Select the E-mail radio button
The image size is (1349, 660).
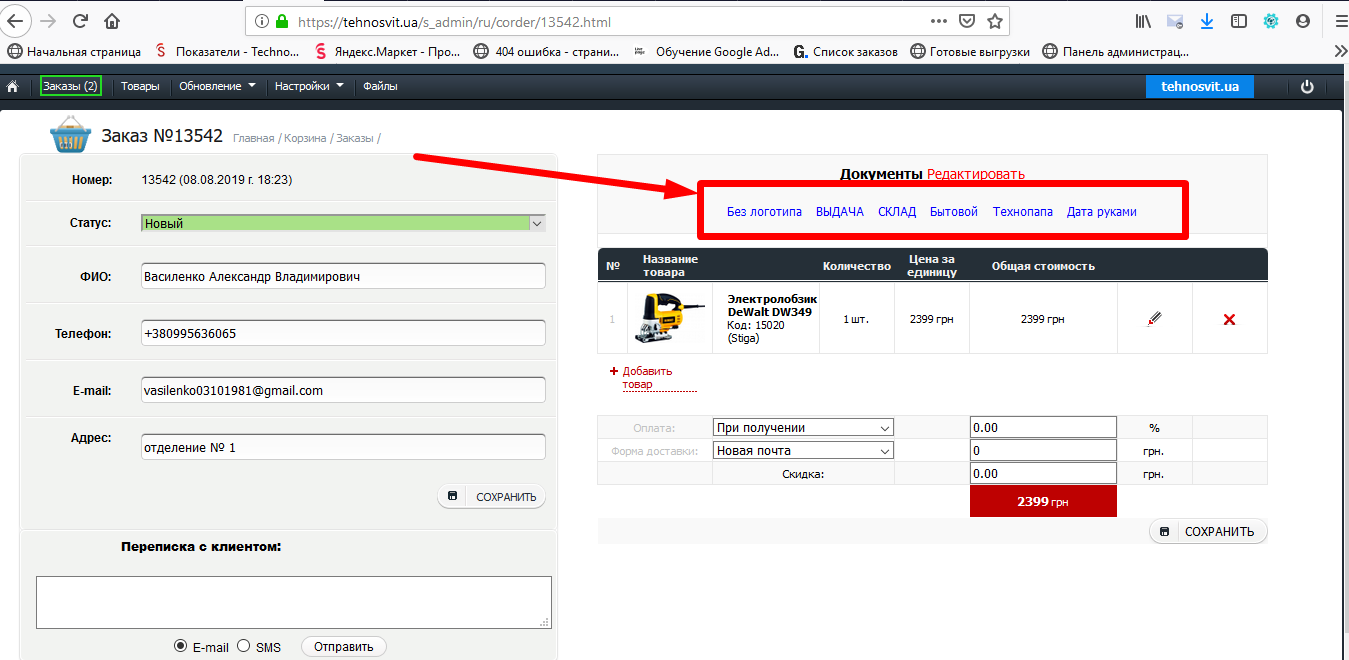(181, 646)
